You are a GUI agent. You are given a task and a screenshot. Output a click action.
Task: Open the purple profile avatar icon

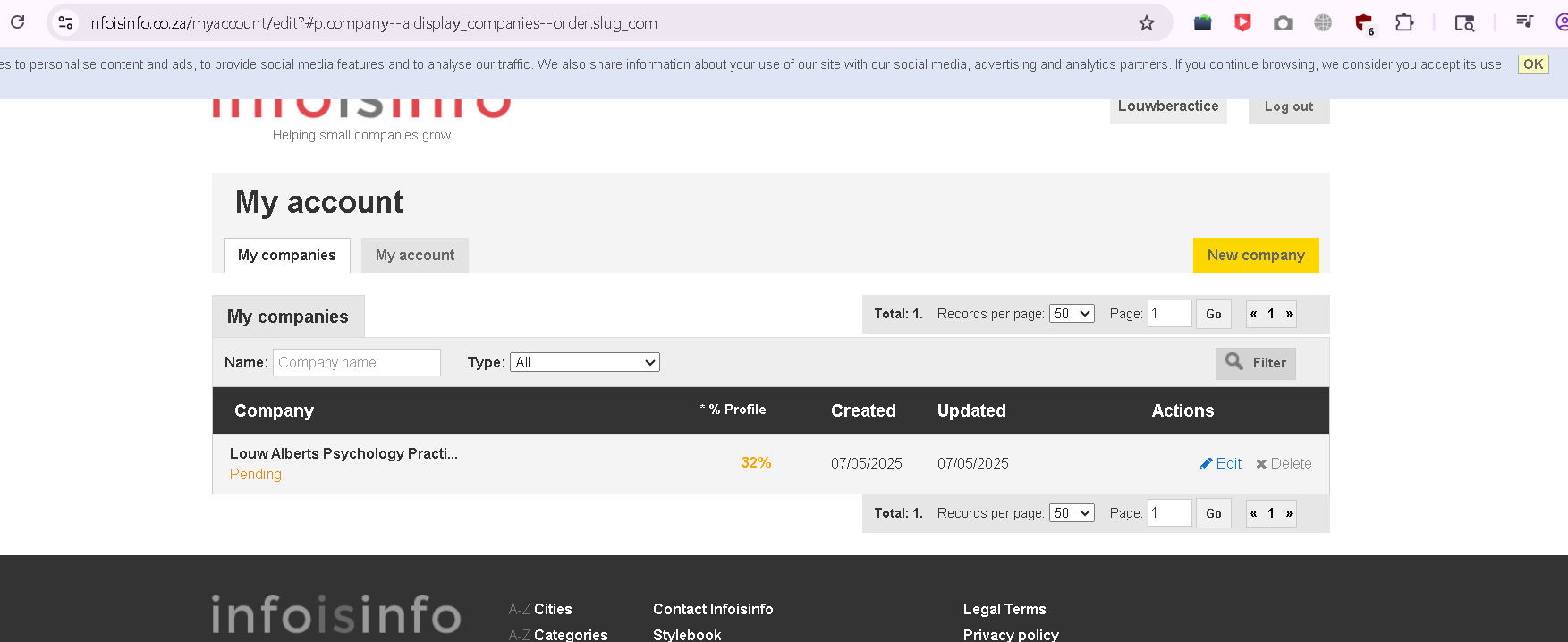pos(1562,23)
